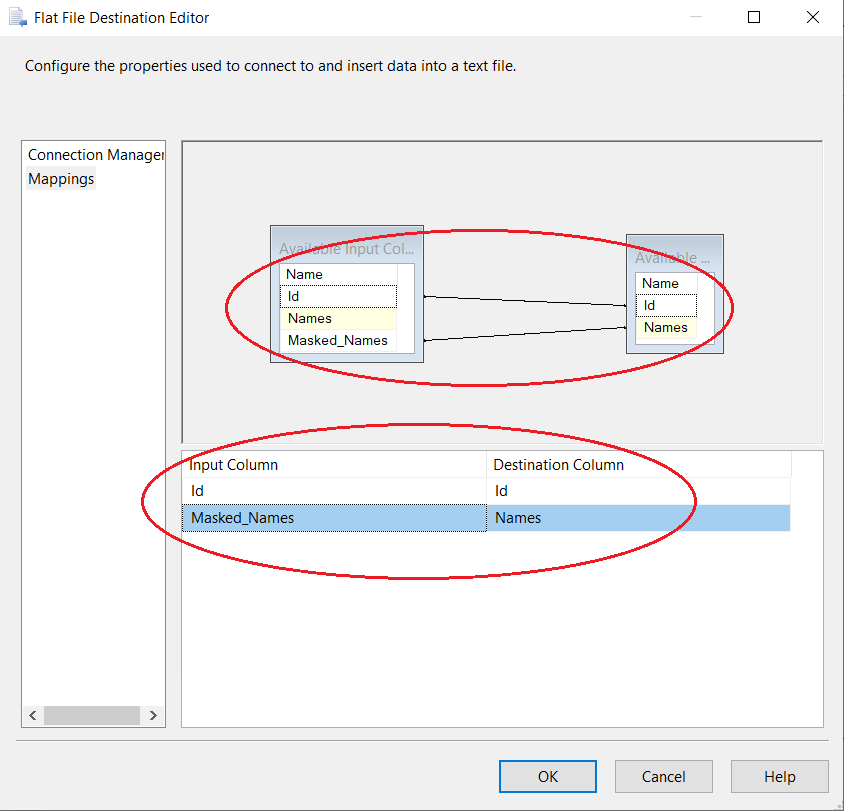This screenshot has height=811, width=844.
Task: Open the Id input column dropdown cell
Action: (x=334, y=491)
